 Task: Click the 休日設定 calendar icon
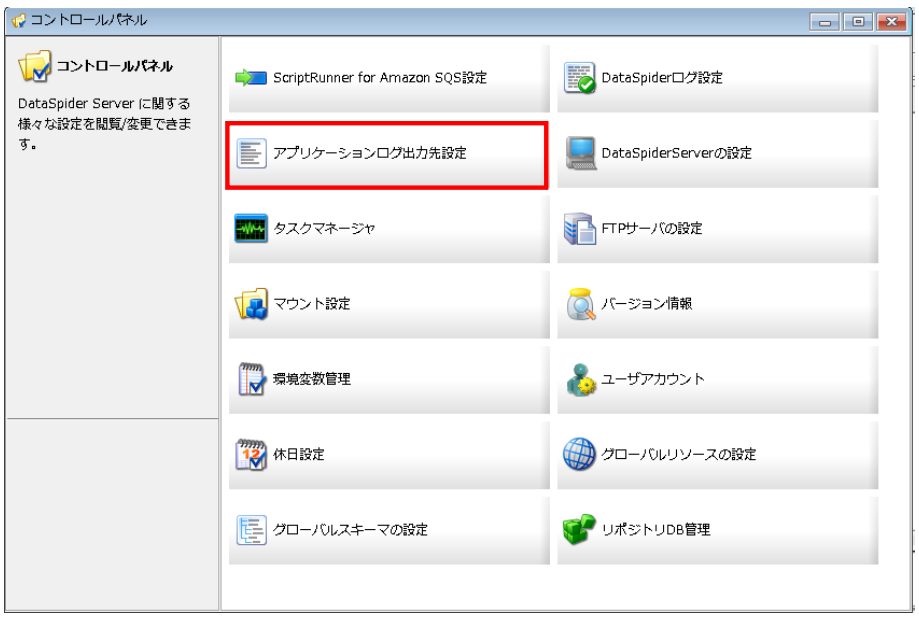pyautogui.click(x=251, y=454)
